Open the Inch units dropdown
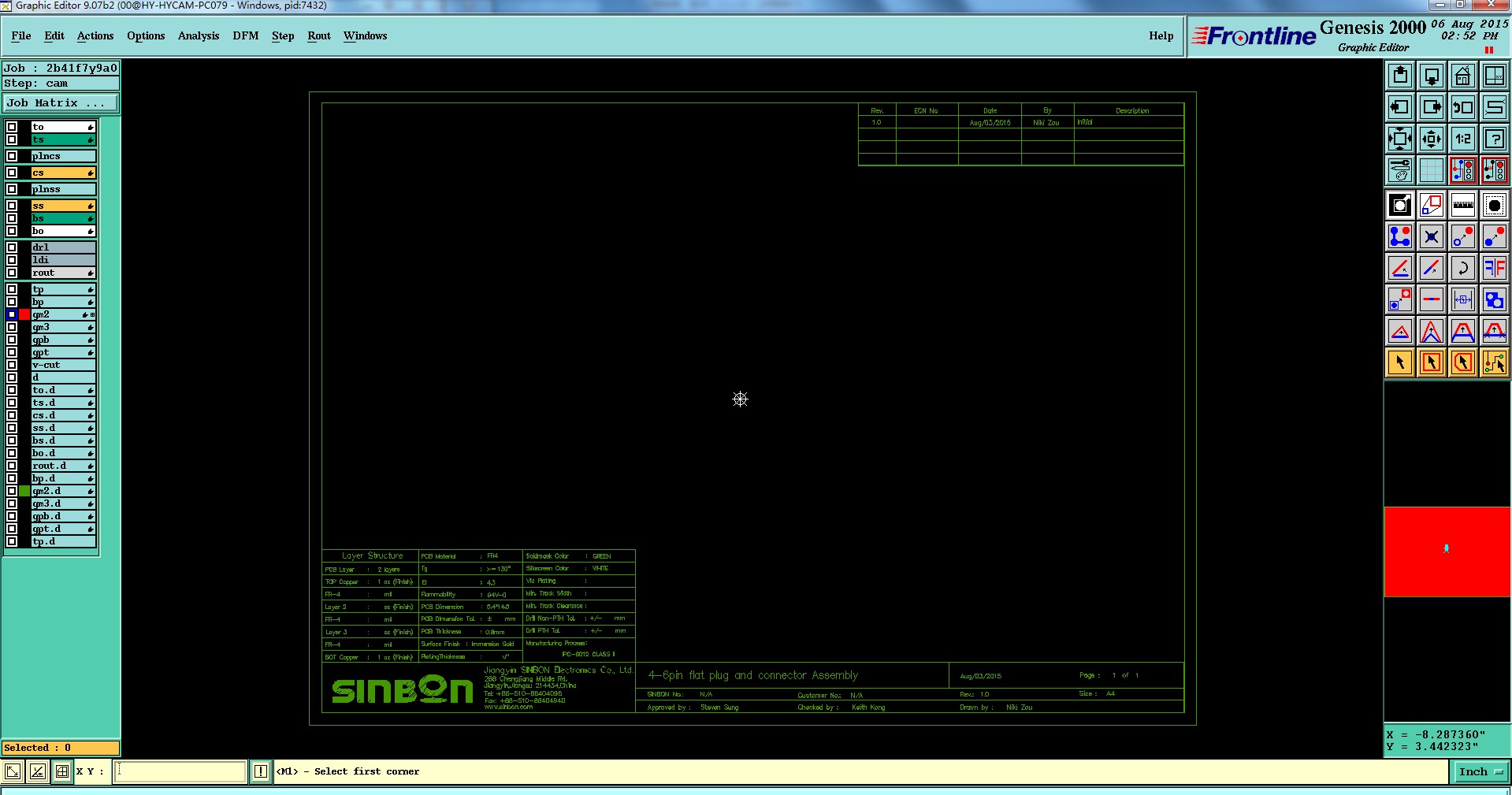Screen dimensions: 1512x795 click(1480, 772)
